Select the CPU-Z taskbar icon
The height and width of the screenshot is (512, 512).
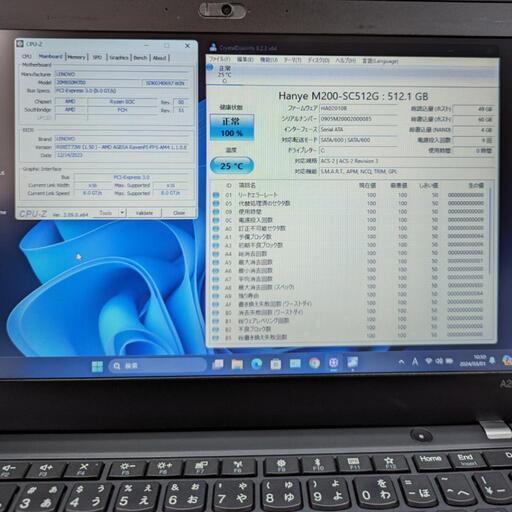tap(334, 362)
